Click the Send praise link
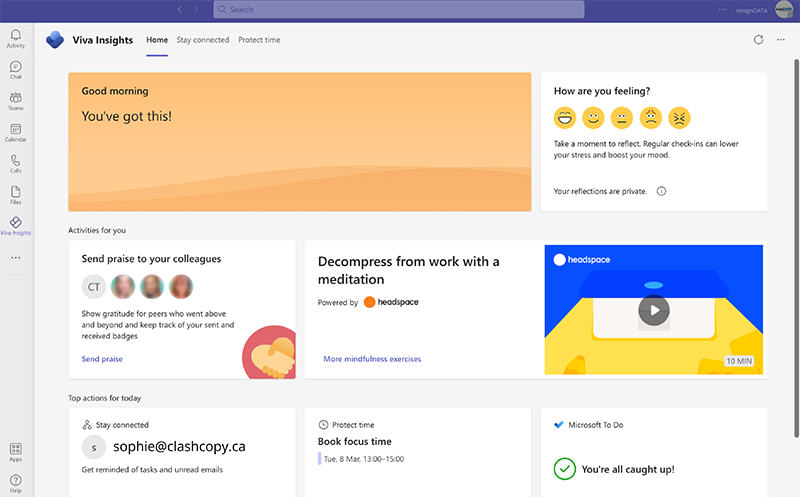The height and width of the screenshot is (497, 800). pyautogui.click(x=102, y=359)
